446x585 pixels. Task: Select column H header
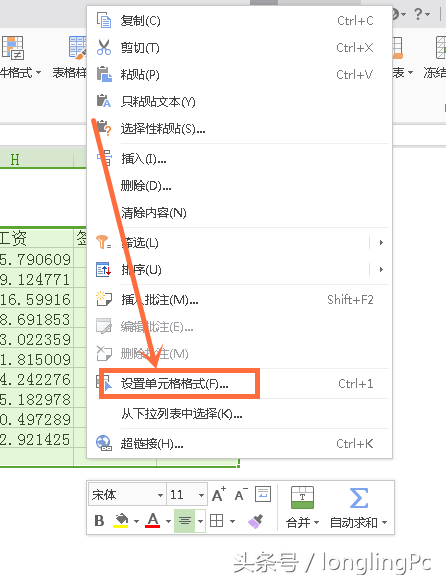coord(37,160)
